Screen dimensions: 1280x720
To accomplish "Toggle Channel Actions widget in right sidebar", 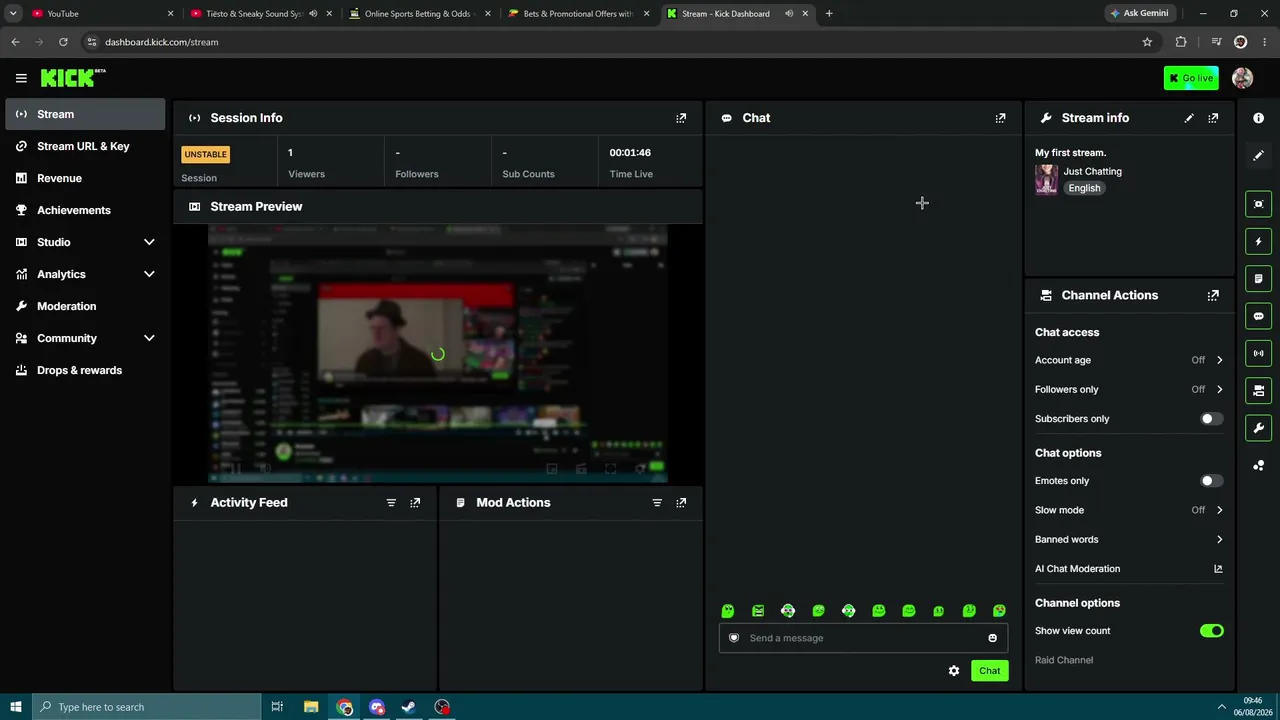I will coord(1258,391).
